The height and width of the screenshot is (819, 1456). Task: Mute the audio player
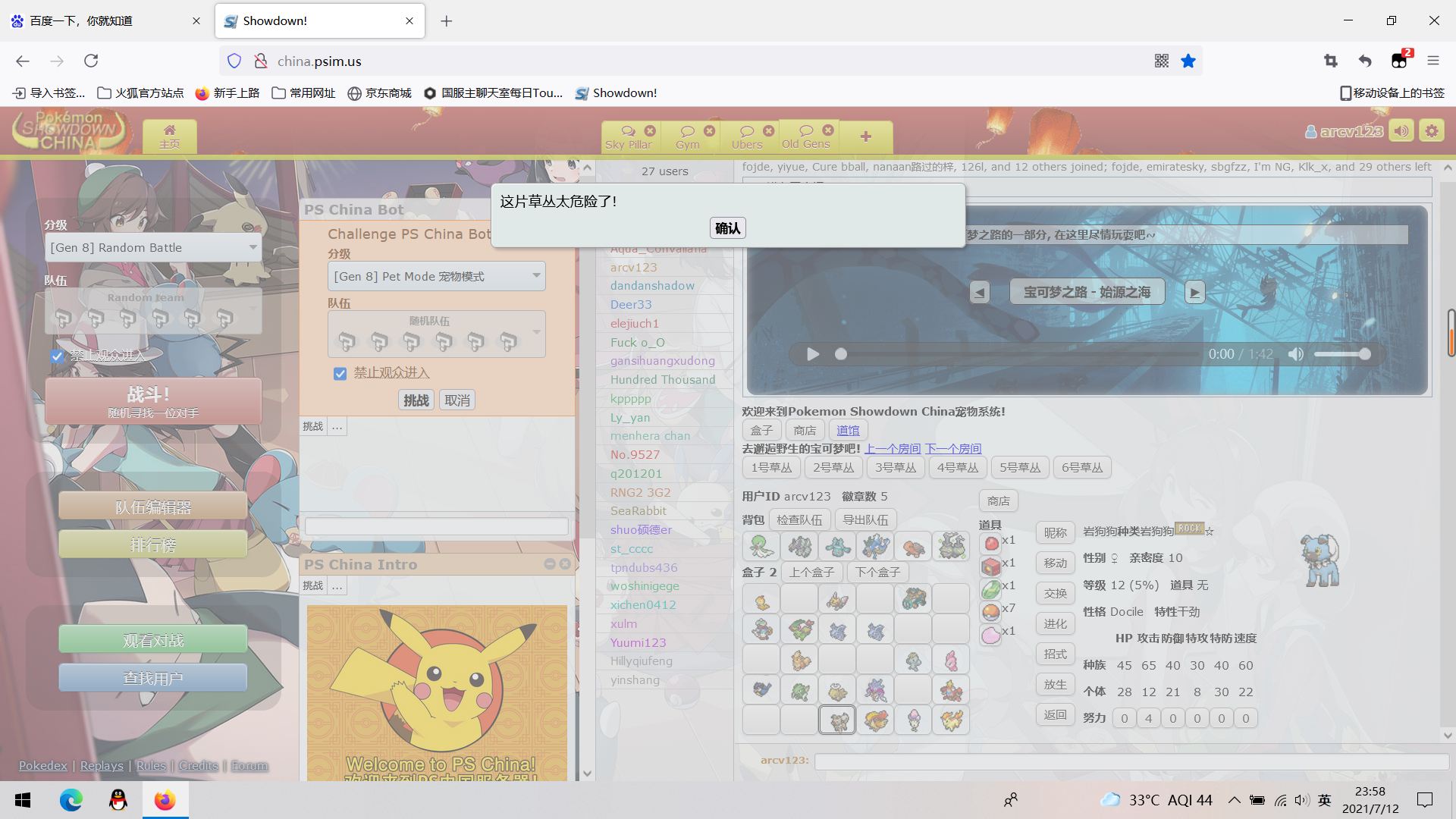(x=1296, y=354)
